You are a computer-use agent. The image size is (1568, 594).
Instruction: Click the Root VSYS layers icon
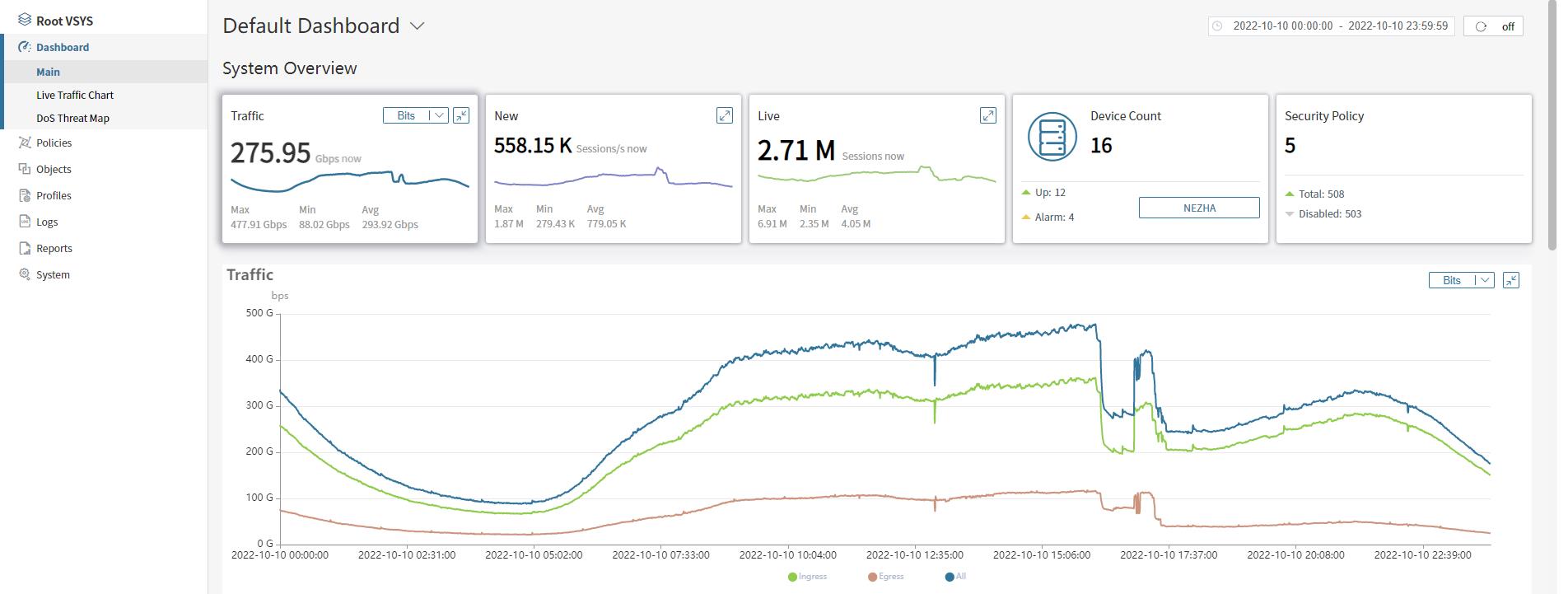click(x=25, y=20)
